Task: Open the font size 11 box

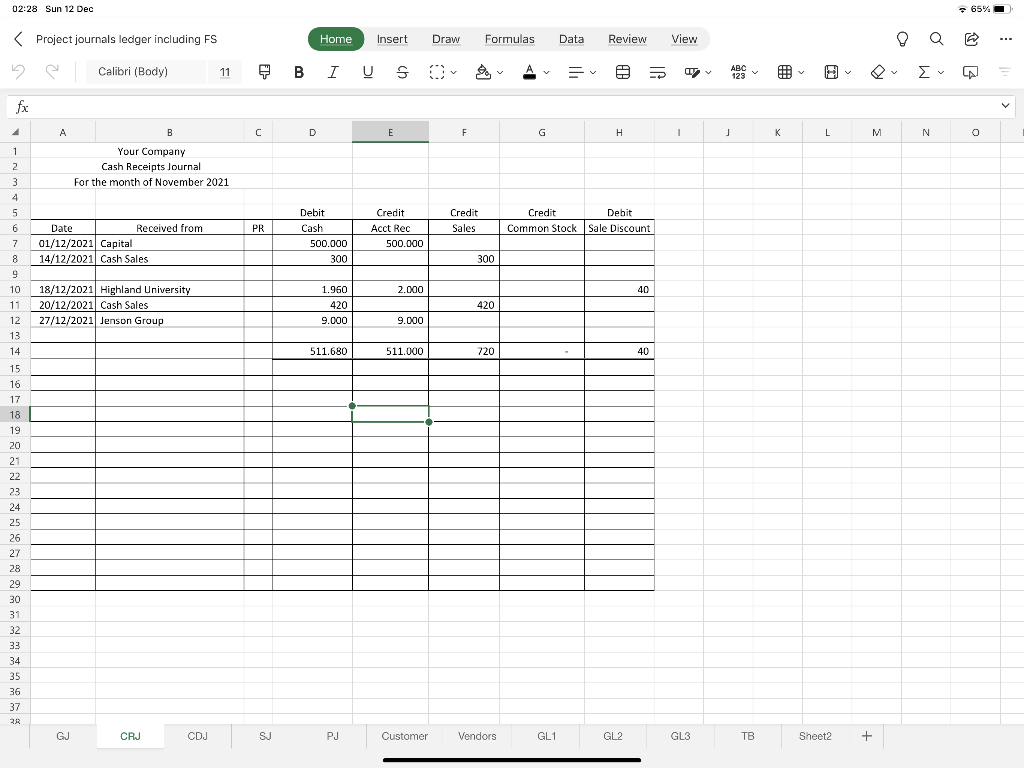Action: (225, 72)
